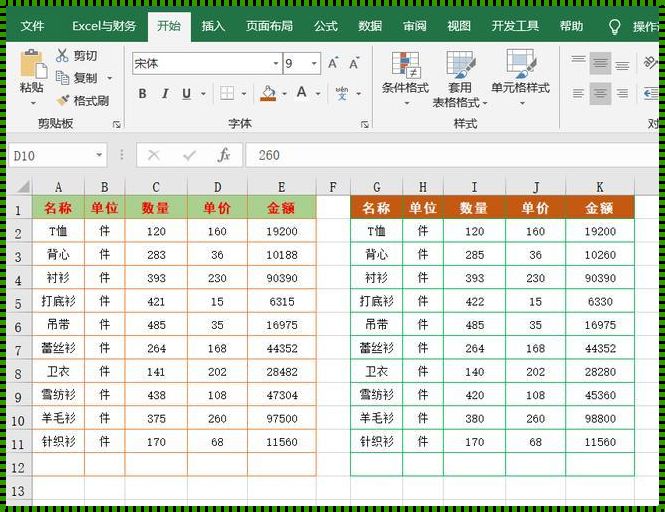Switch to Developer (开发工具) tab
Image resolution: width=665 pixels, height=512 pixels.
coord(515,26)
